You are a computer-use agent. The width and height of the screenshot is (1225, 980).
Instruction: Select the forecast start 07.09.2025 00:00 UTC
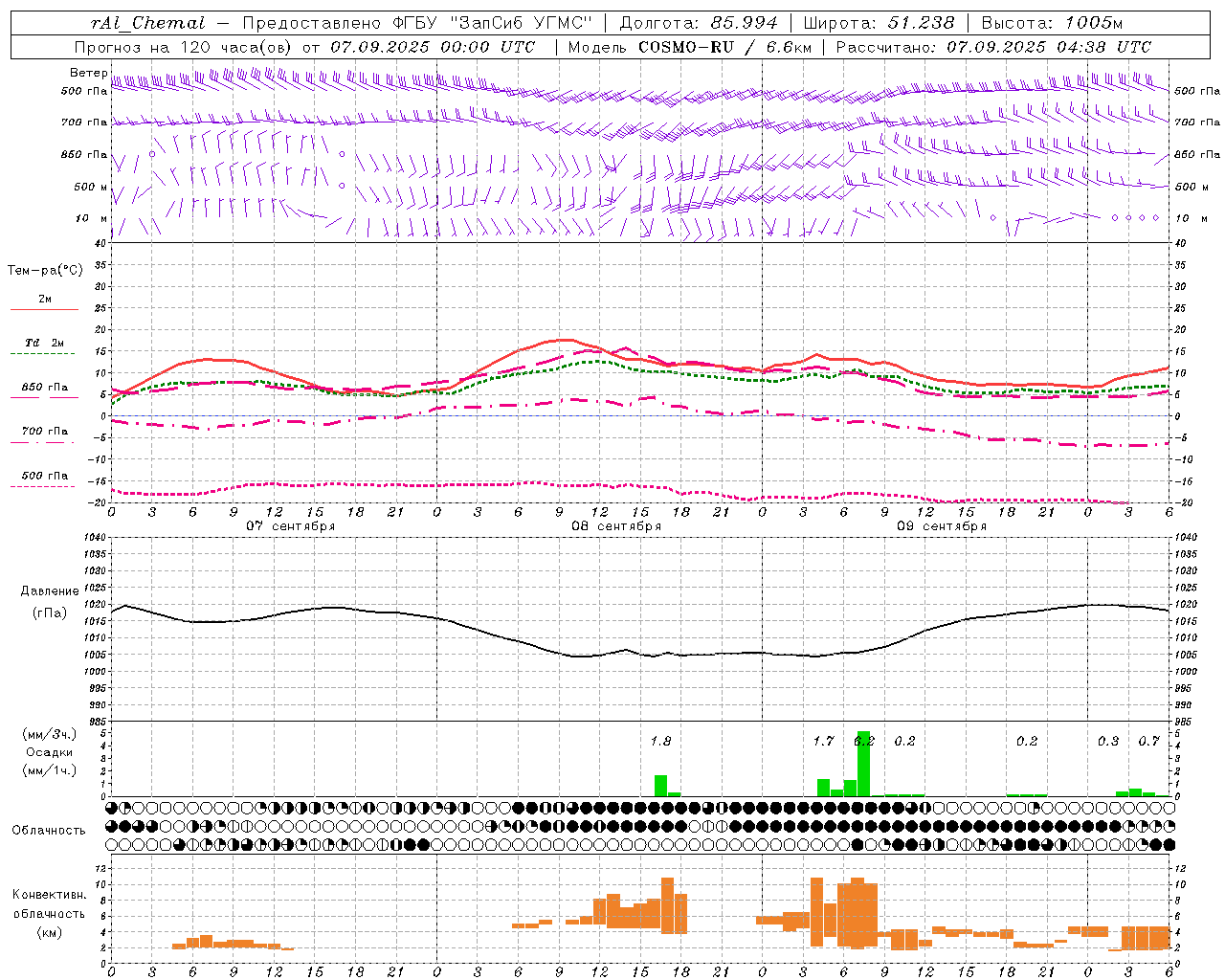pos(433,47)
